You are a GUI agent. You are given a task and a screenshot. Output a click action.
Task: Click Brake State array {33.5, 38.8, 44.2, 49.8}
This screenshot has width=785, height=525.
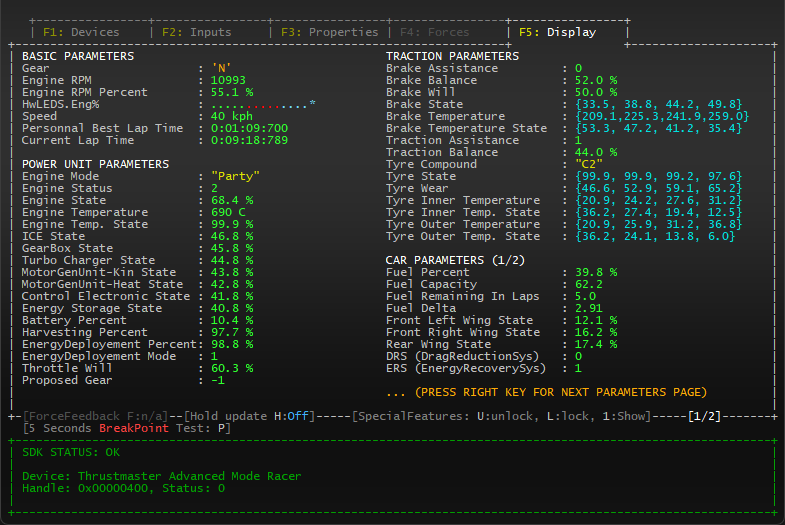coord(659,104)
